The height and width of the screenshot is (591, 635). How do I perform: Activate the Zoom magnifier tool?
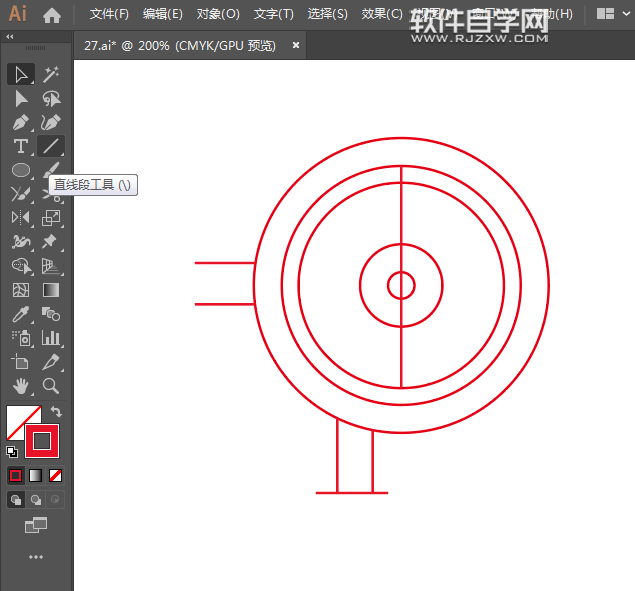51,386
